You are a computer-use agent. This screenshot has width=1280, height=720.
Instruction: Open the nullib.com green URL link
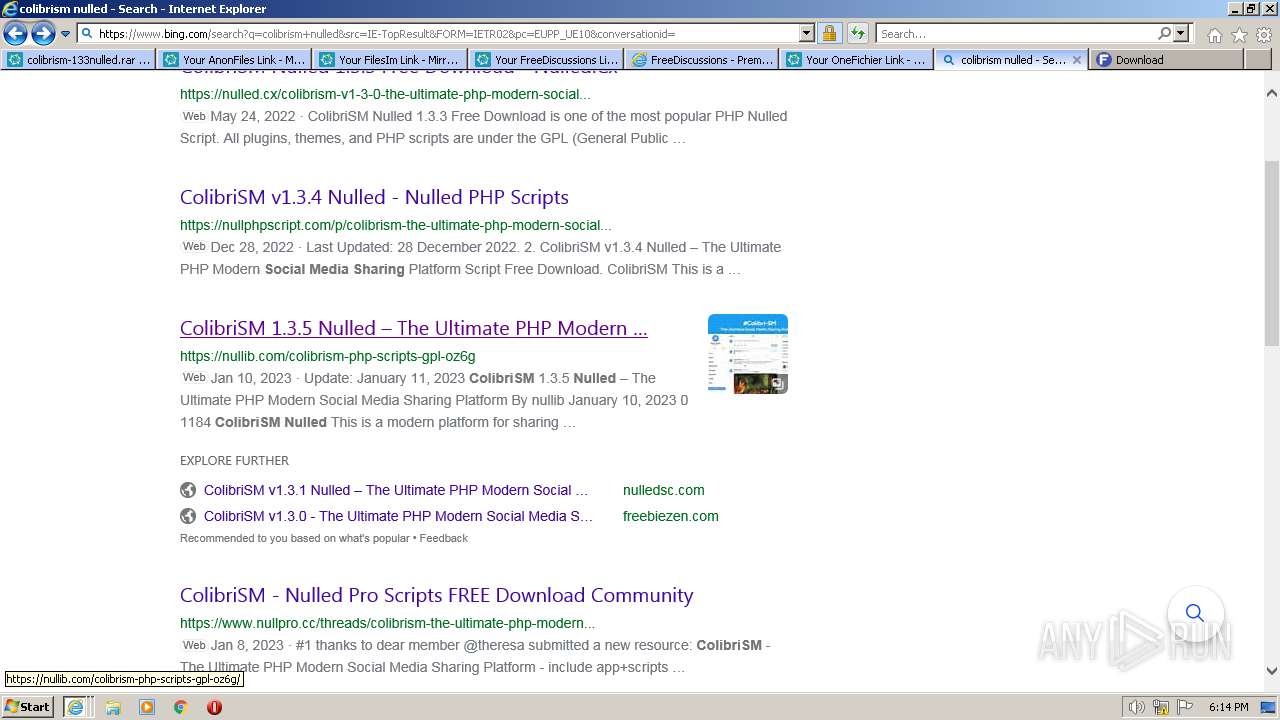tap(327, 356)
